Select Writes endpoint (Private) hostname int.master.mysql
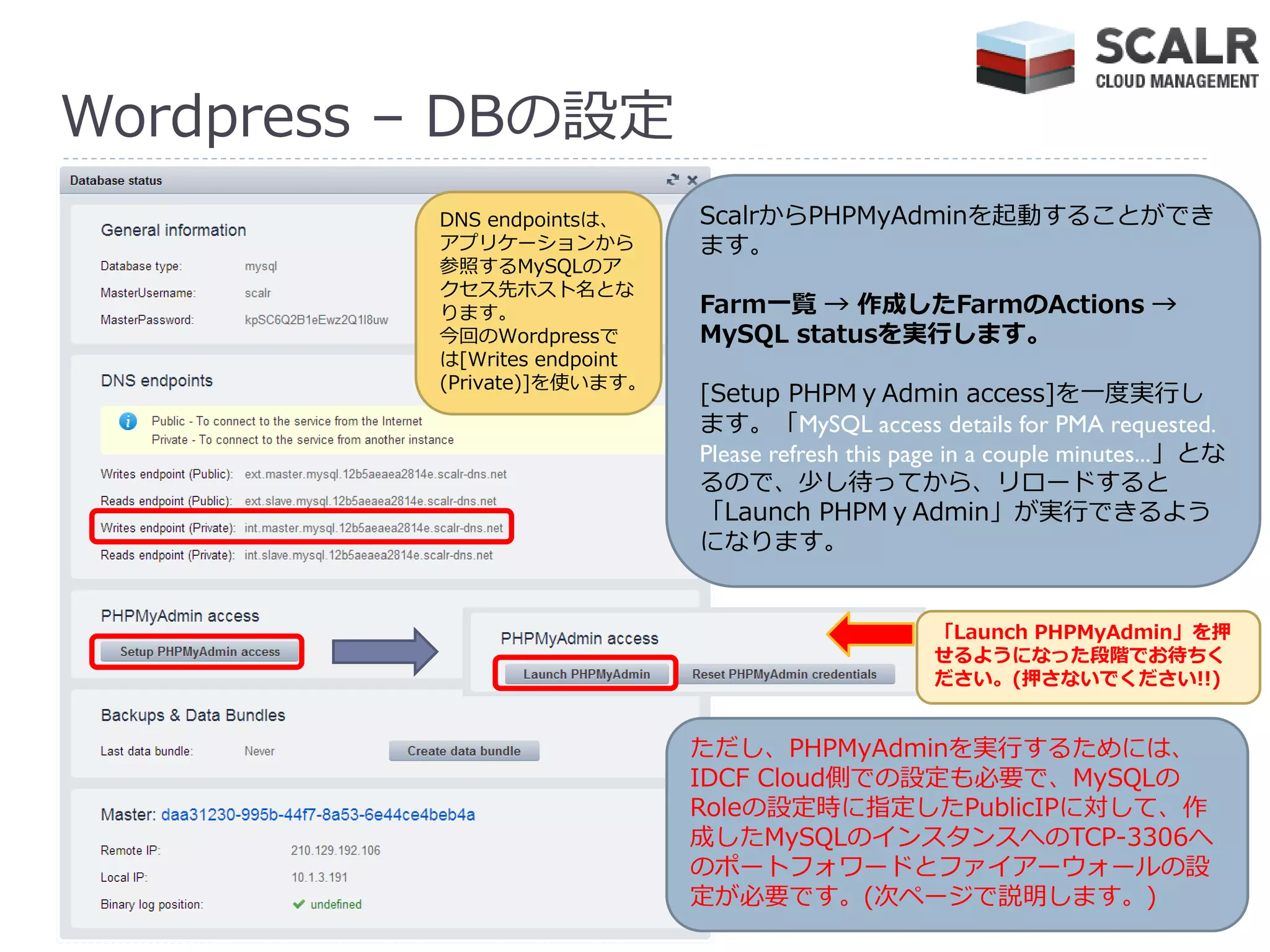This screenshot has width=1270, height=952. coord(374,528)
